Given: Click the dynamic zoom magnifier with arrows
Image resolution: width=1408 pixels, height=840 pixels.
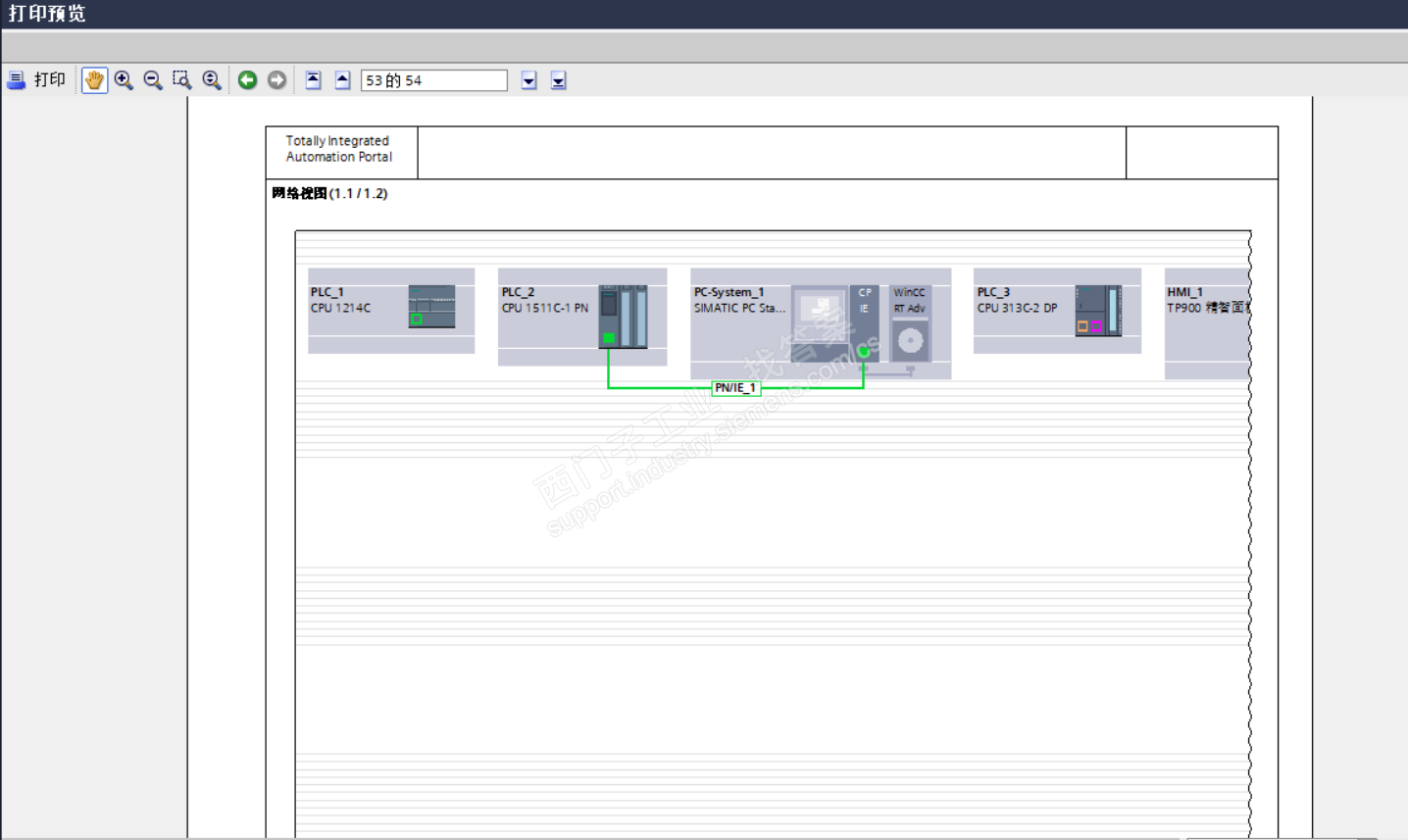Looking at the screenshot, I should [x=212, y=80].
